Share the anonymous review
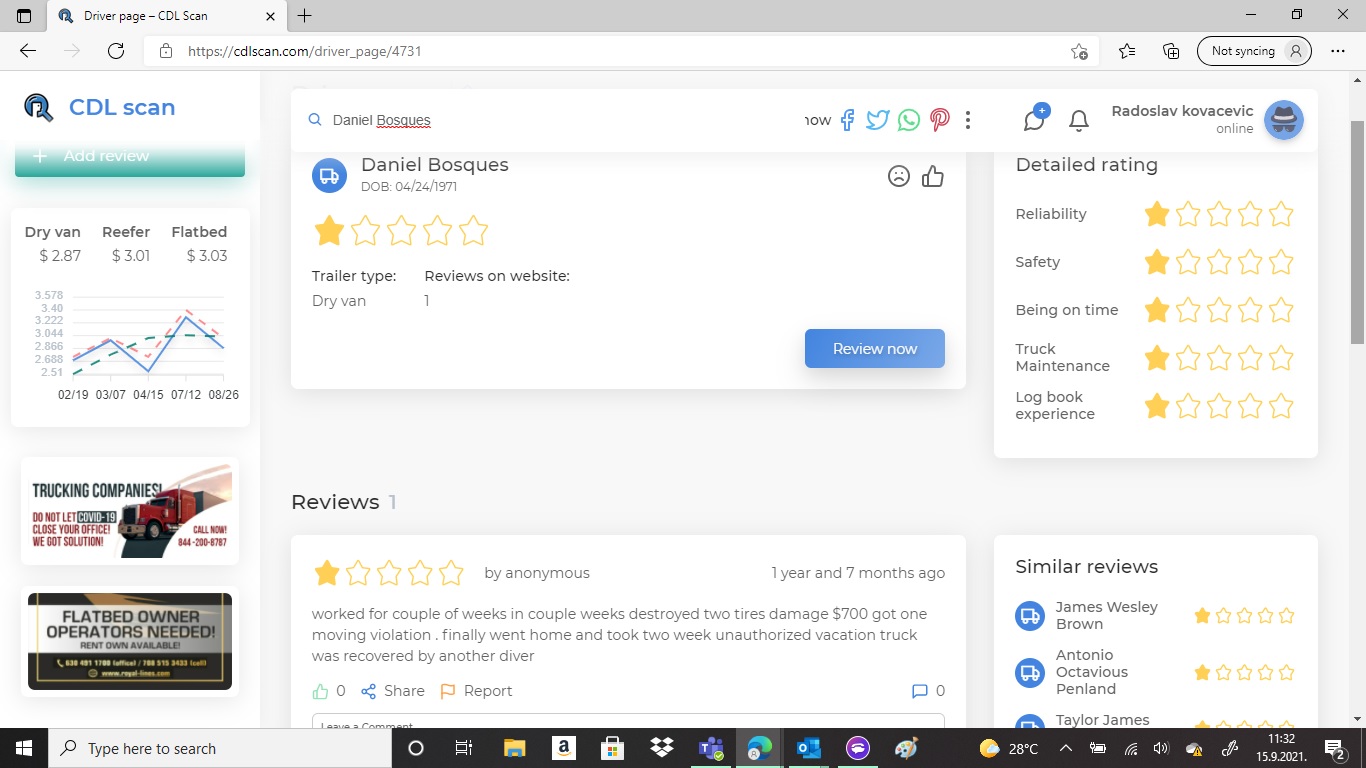Viewport: 1366px width, 768px height. [393, 691]
